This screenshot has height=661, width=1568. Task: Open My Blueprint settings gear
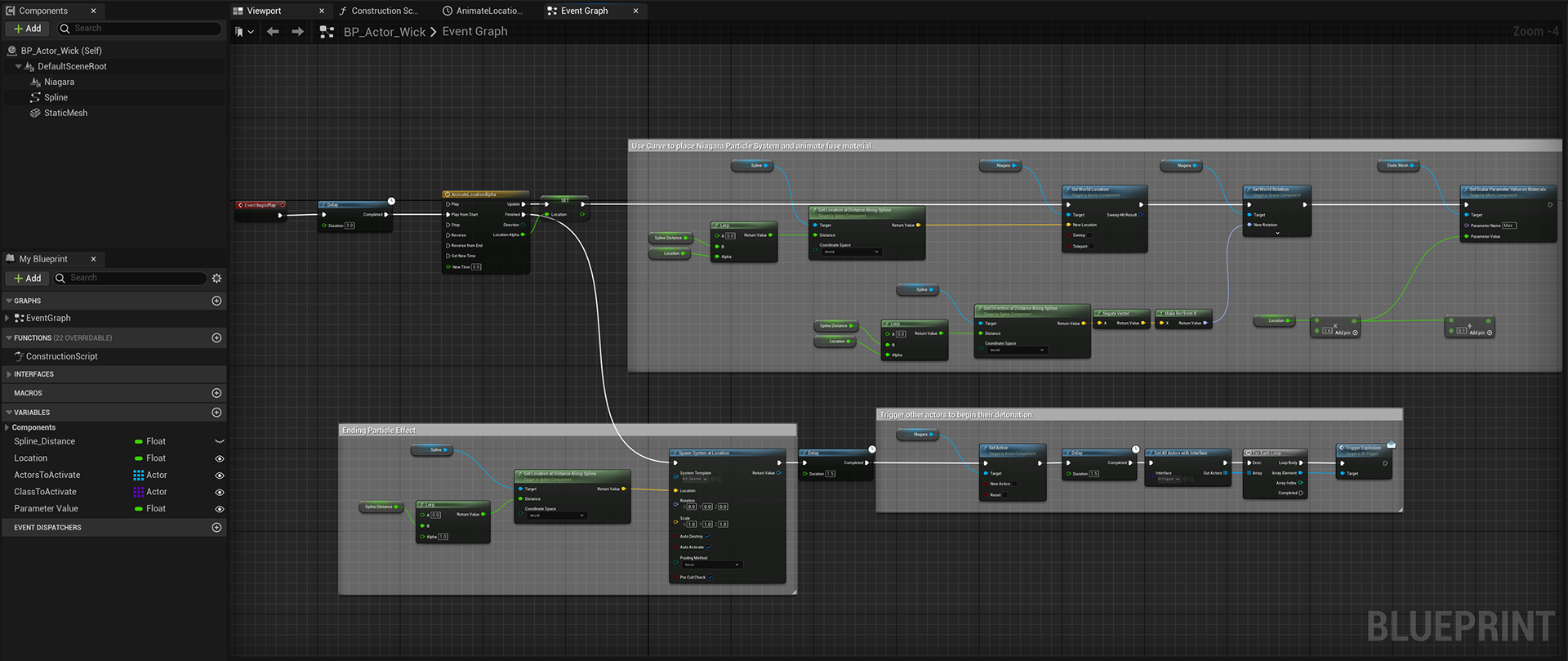(x=216, y=278)
